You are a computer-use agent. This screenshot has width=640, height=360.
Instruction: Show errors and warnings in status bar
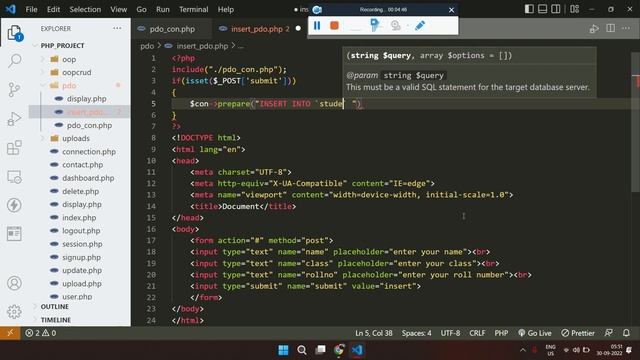(40, 333)
